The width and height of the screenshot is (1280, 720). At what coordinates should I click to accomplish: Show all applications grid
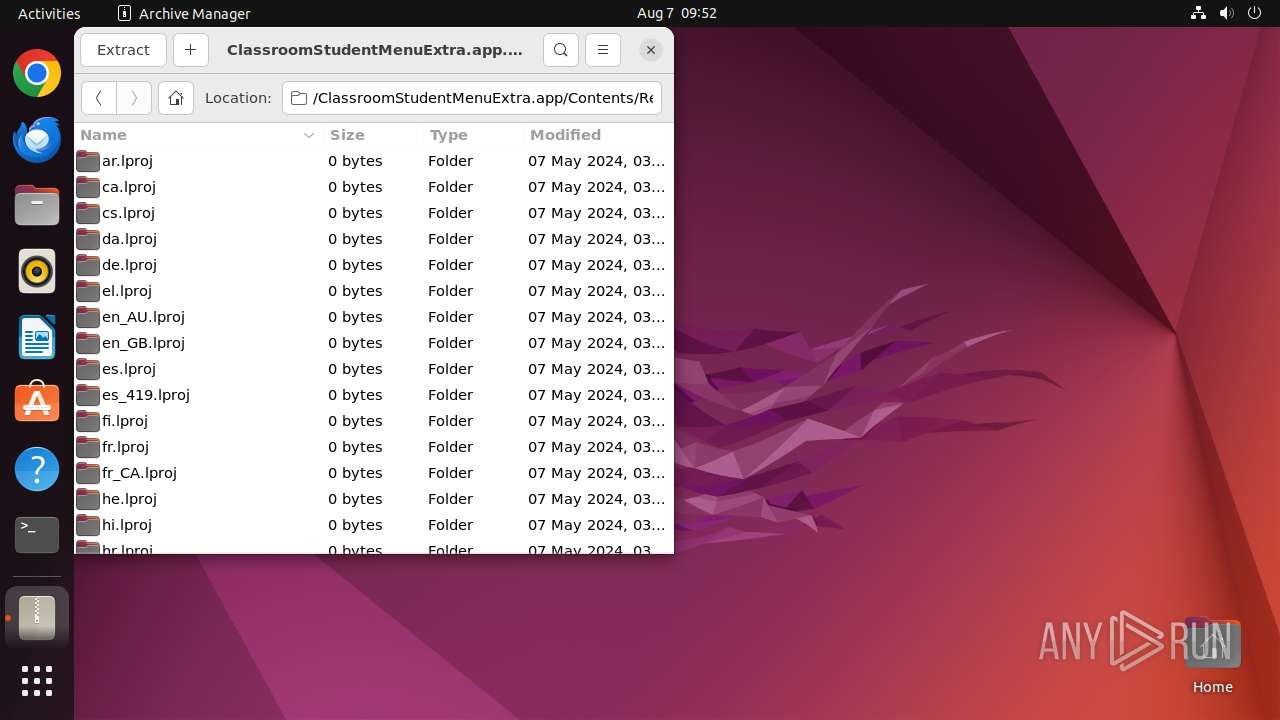tap(37, 681)
